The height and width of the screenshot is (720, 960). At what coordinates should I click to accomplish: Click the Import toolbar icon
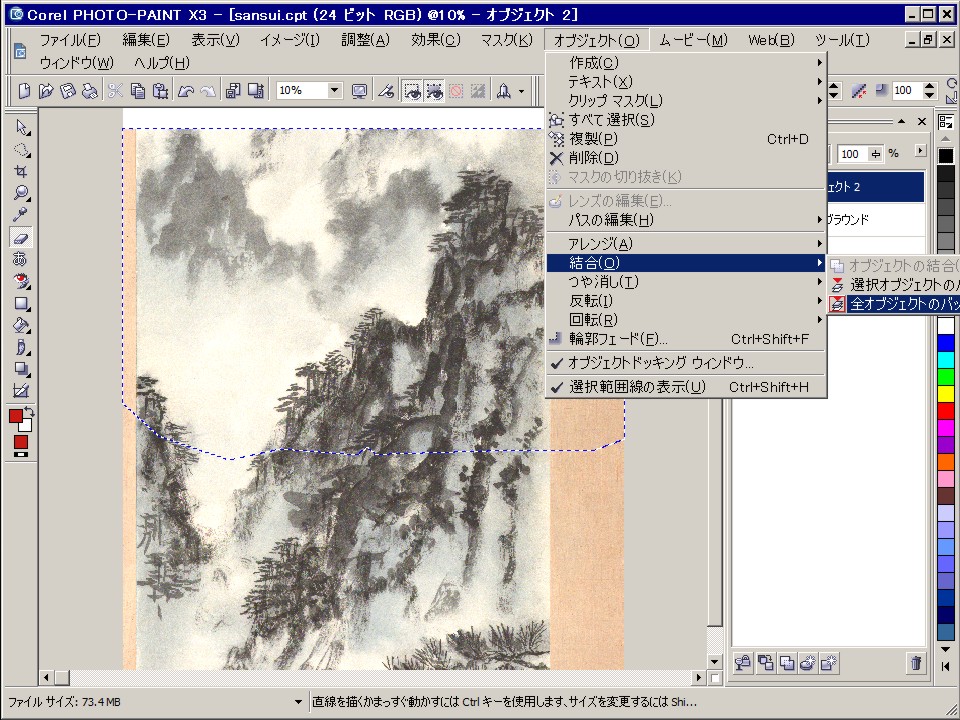click(233, 91)
